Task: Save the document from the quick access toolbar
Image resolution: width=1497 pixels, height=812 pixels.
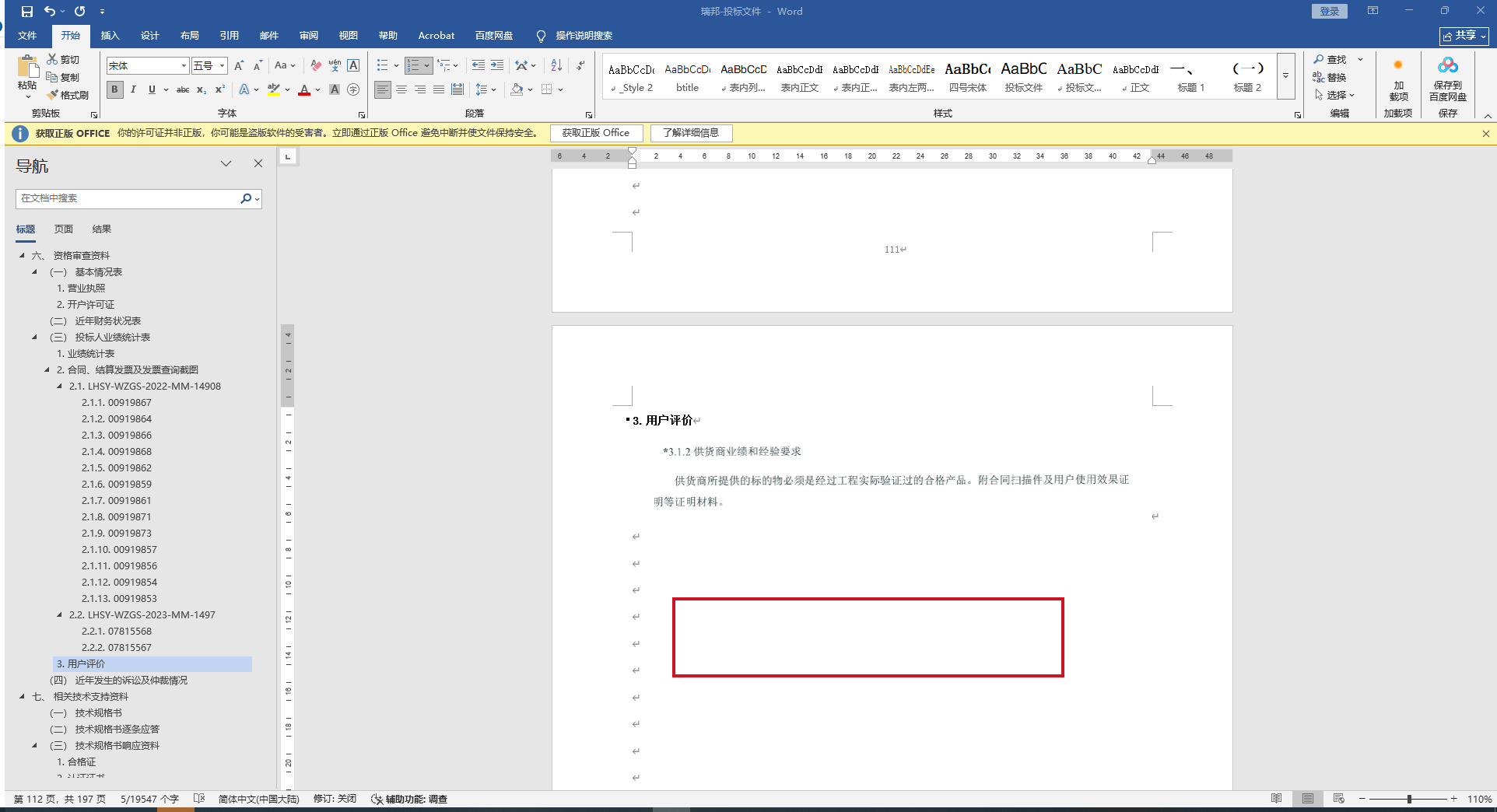Action: tap(27, 12)
